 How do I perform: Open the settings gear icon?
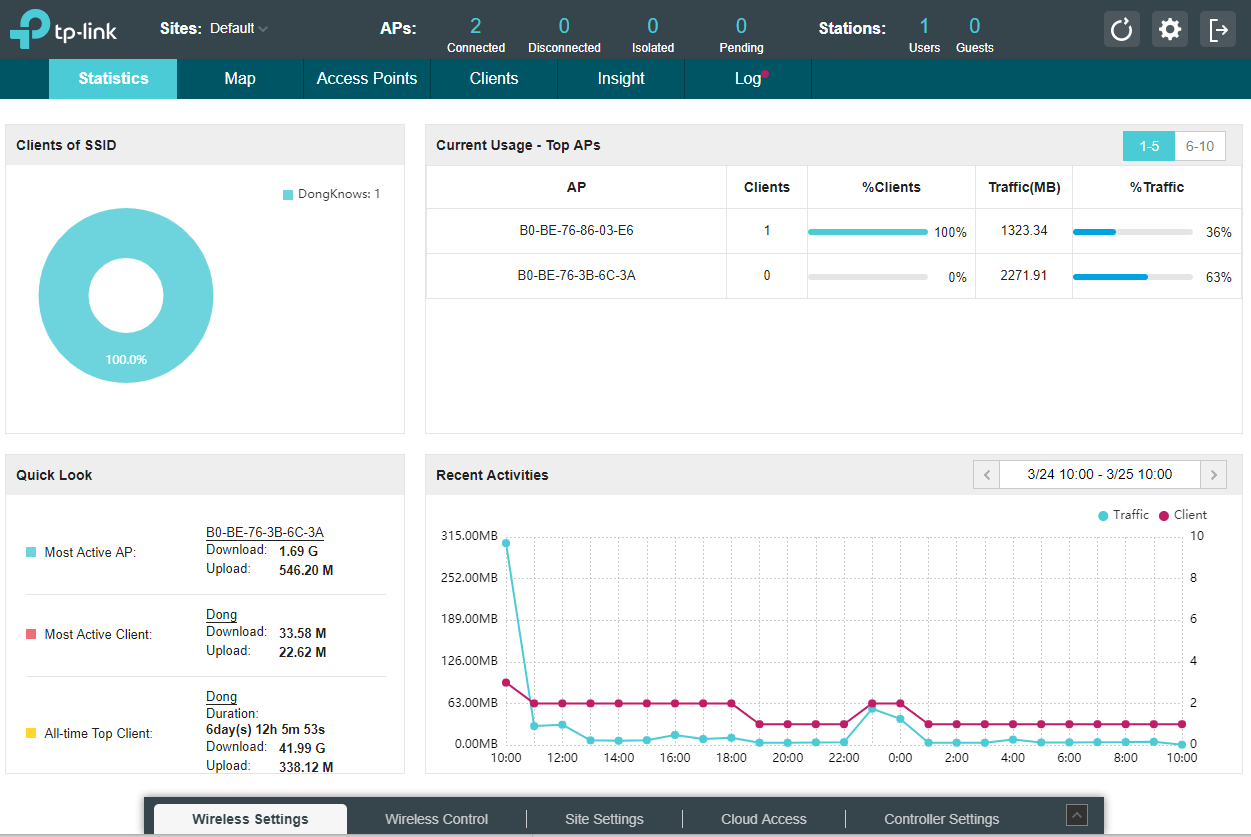tap(1170, 30)
